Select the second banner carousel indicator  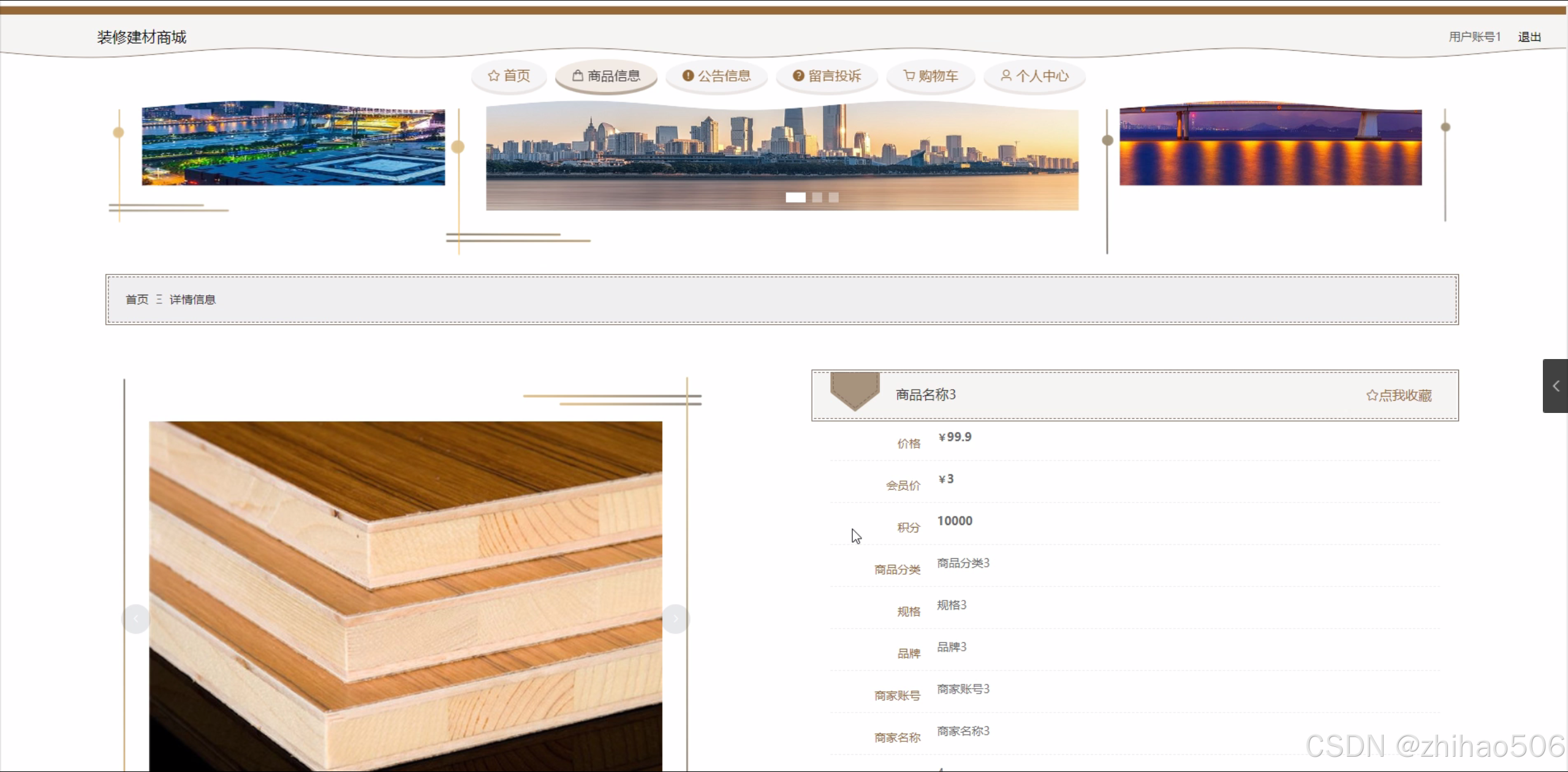817,197
